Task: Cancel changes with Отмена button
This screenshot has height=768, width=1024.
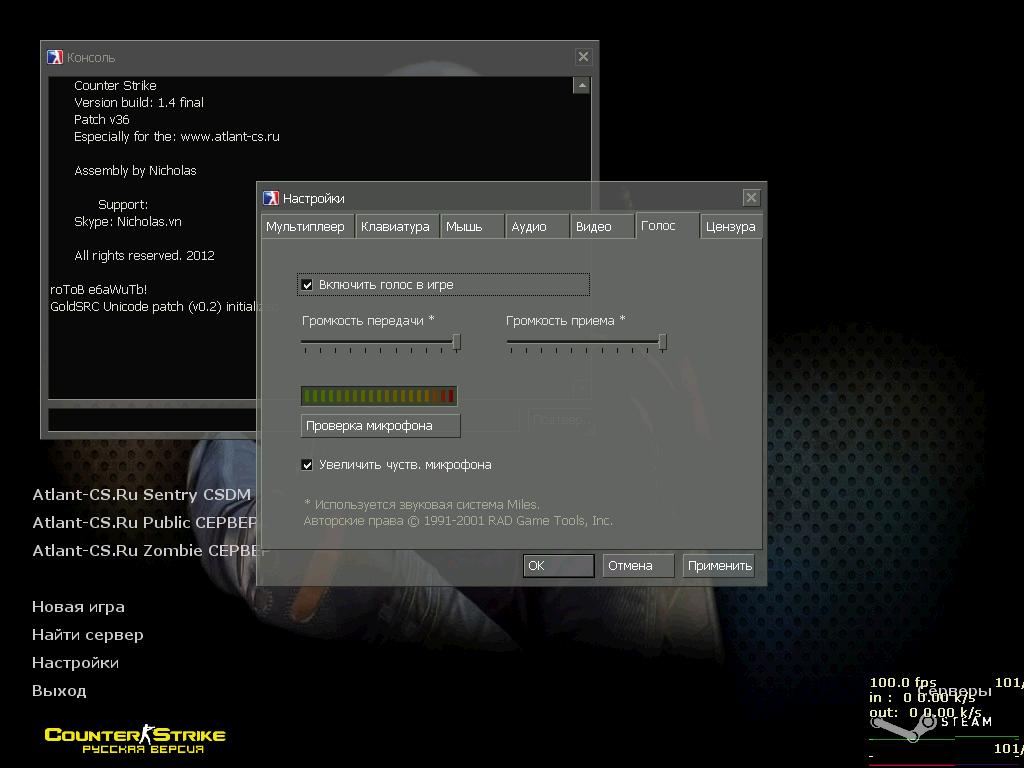Action: 638,566
